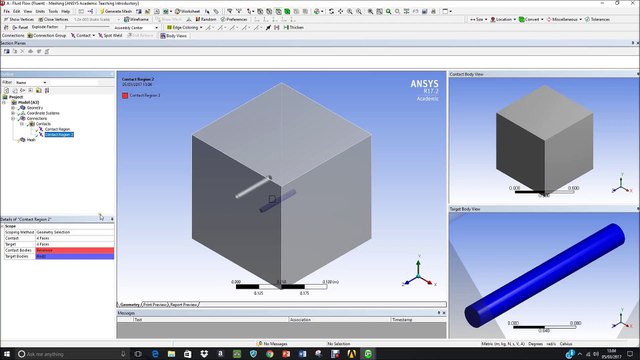Expand the Coordinate Systems tree node
Screen dimensions: 640x360
[13, 113]
